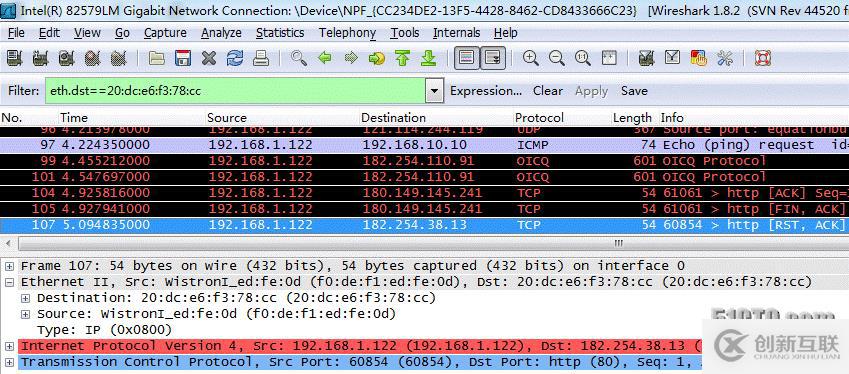Screen dimensions: 849x374
Task: Reset zoom to normal size icon
Action: pos(583,58)
